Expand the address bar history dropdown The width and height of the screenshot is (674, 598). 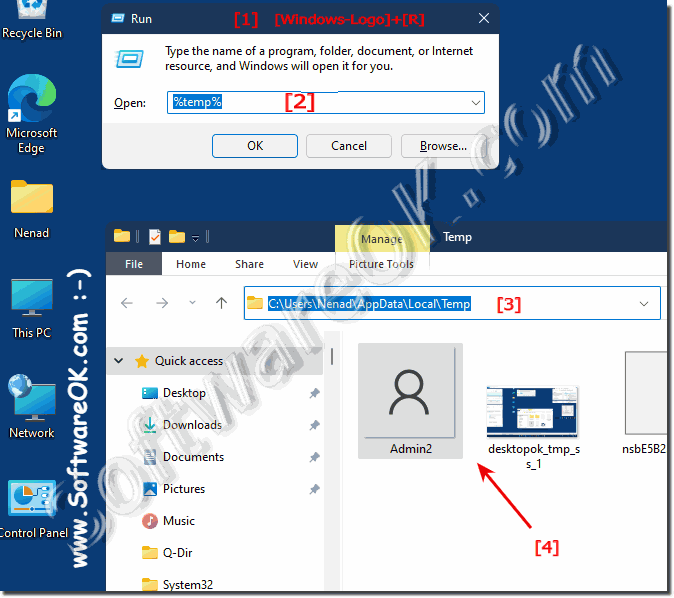(x=643, y=304)
